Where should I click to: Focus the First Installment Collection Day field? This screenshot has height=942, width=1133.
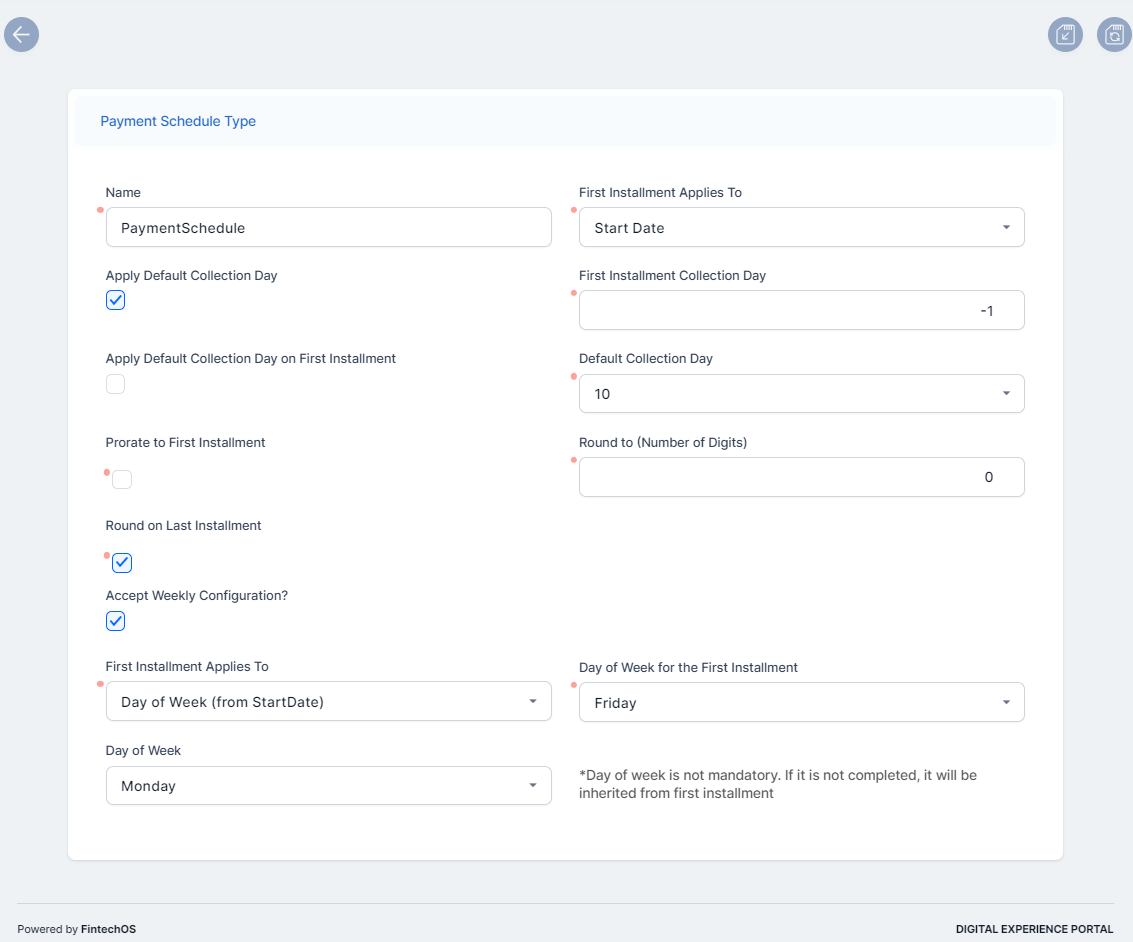(x=801, y=311)
